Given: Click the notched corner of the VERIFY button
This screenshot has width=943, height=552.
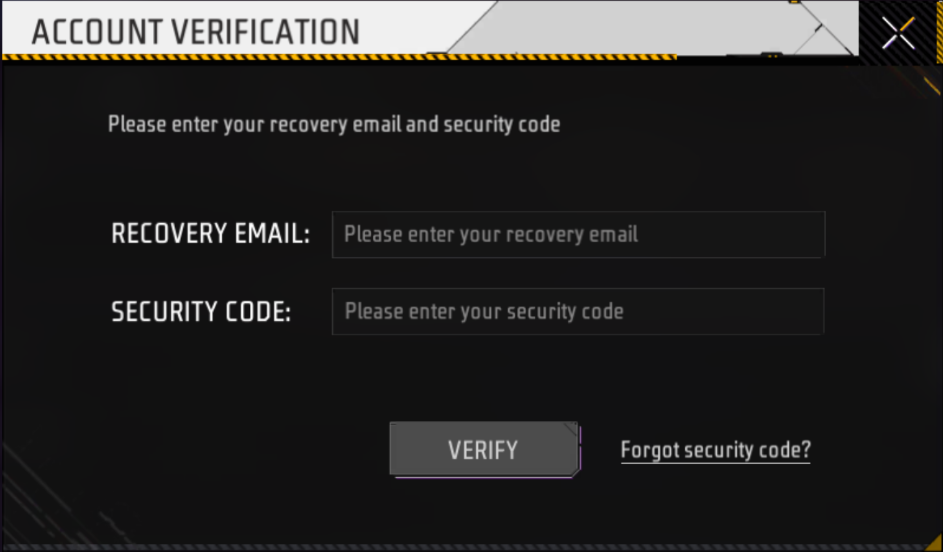Looking at the screenshot, I should [x=571, y=428].
